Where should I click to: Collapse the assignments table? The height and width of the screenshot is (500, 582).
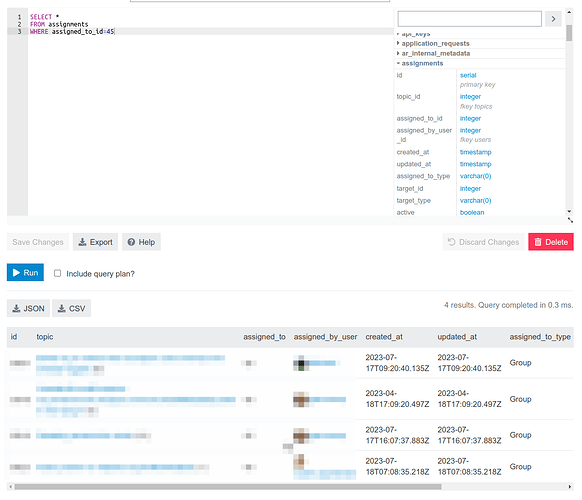[422, 63]
